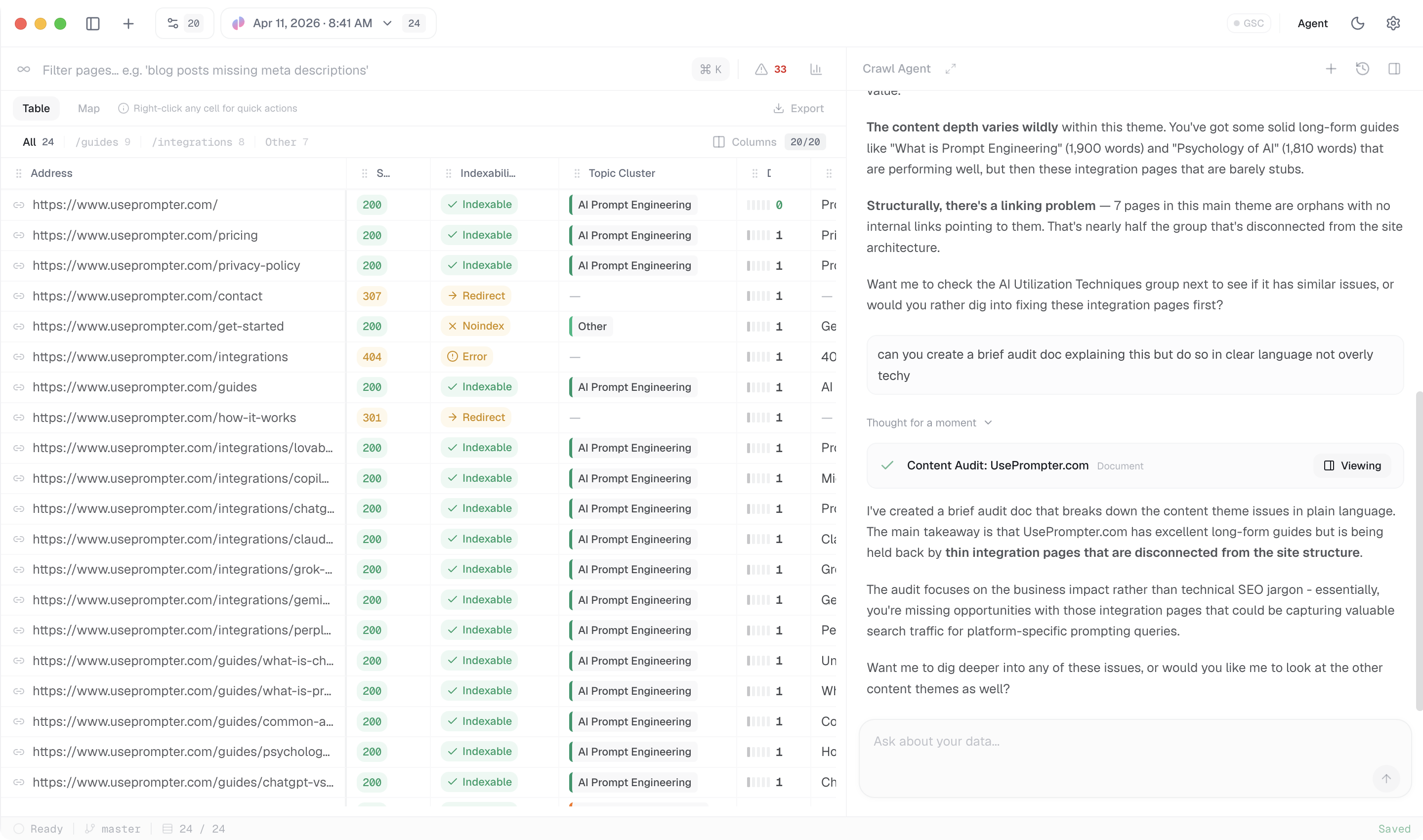Click the 24 pages count badge

[x=414, y=23]
